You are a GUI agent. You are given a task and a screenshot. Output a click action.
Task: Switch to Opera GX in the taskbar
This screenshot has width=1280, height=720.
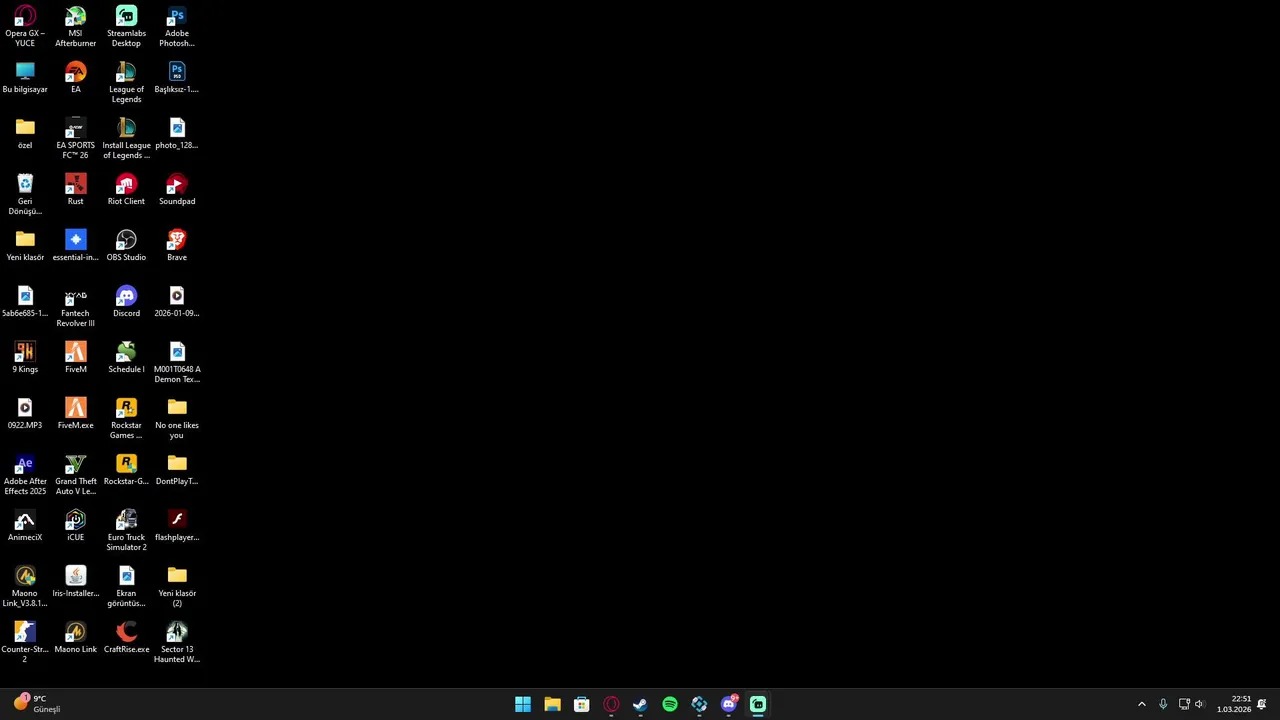pos(611,704)
